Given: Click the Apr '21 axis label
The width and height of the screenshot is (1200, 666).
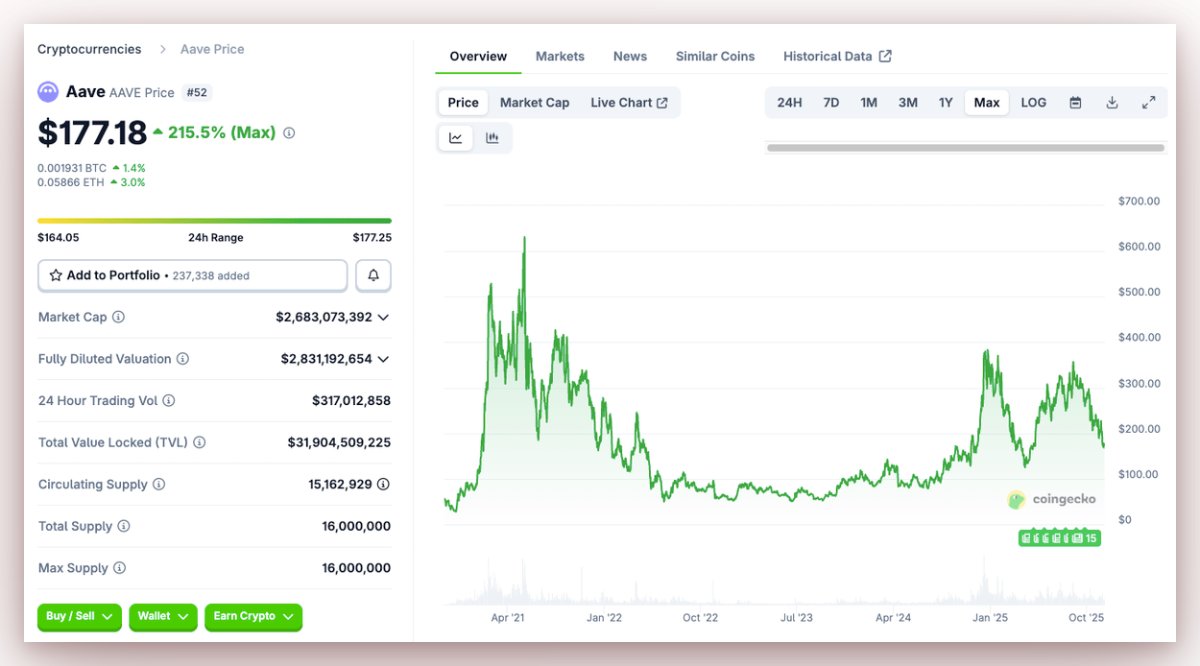Looking at the screenshot, I should pos(508,618).
